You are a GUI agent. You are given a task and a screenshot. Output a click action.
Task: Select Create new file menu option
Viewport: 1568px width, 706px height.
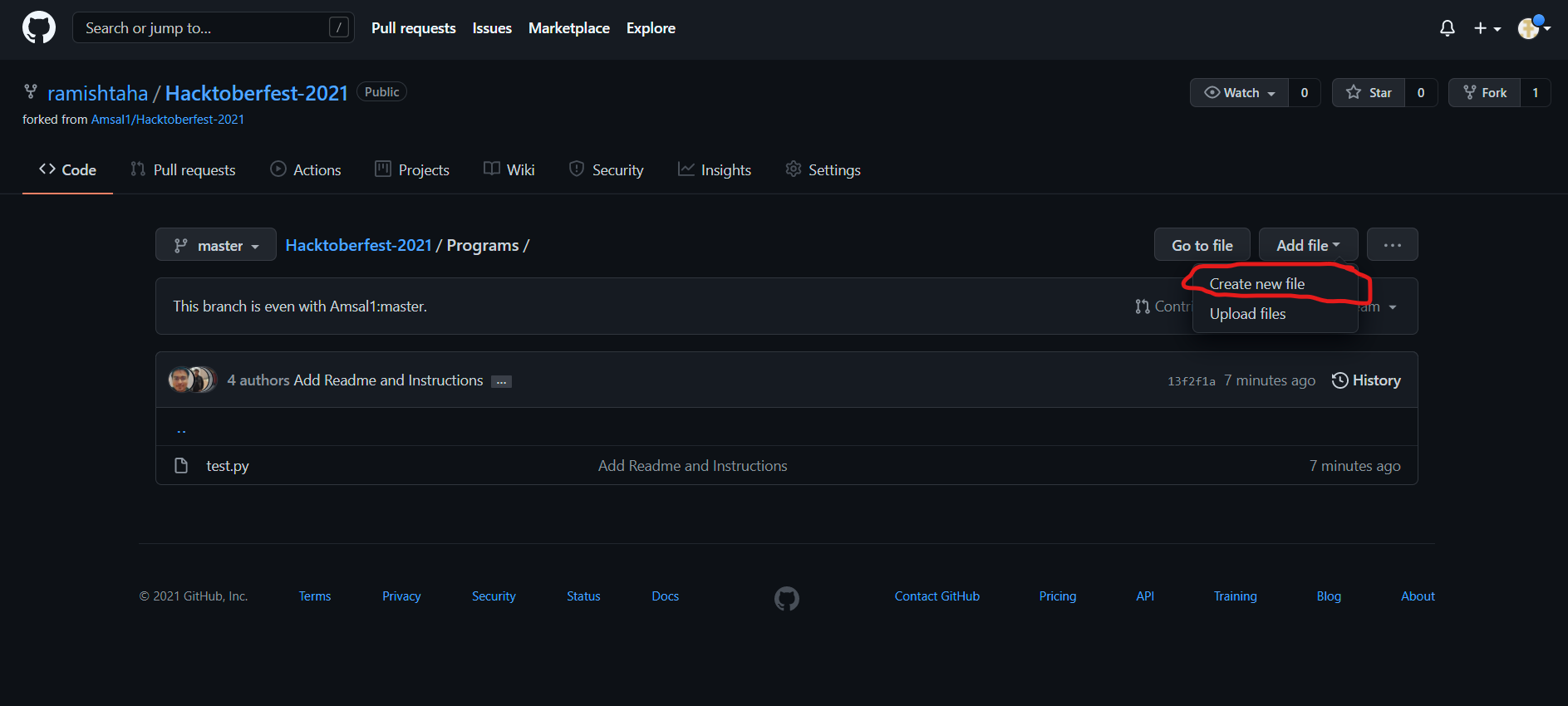1256,284
